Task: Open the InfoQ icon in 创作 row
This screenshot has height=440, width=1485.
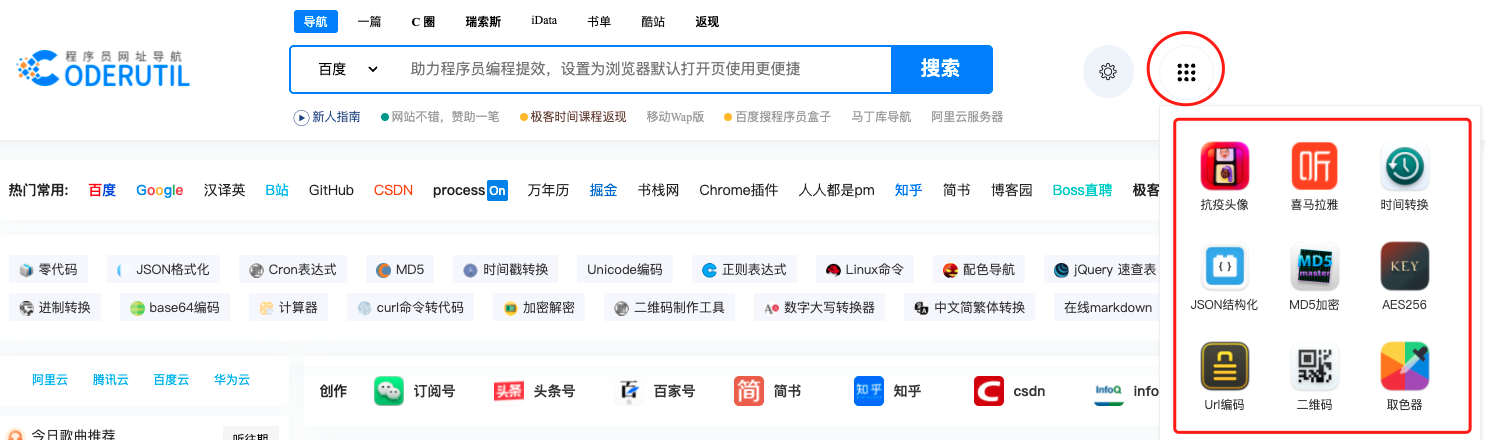Action: [1109, 391]
